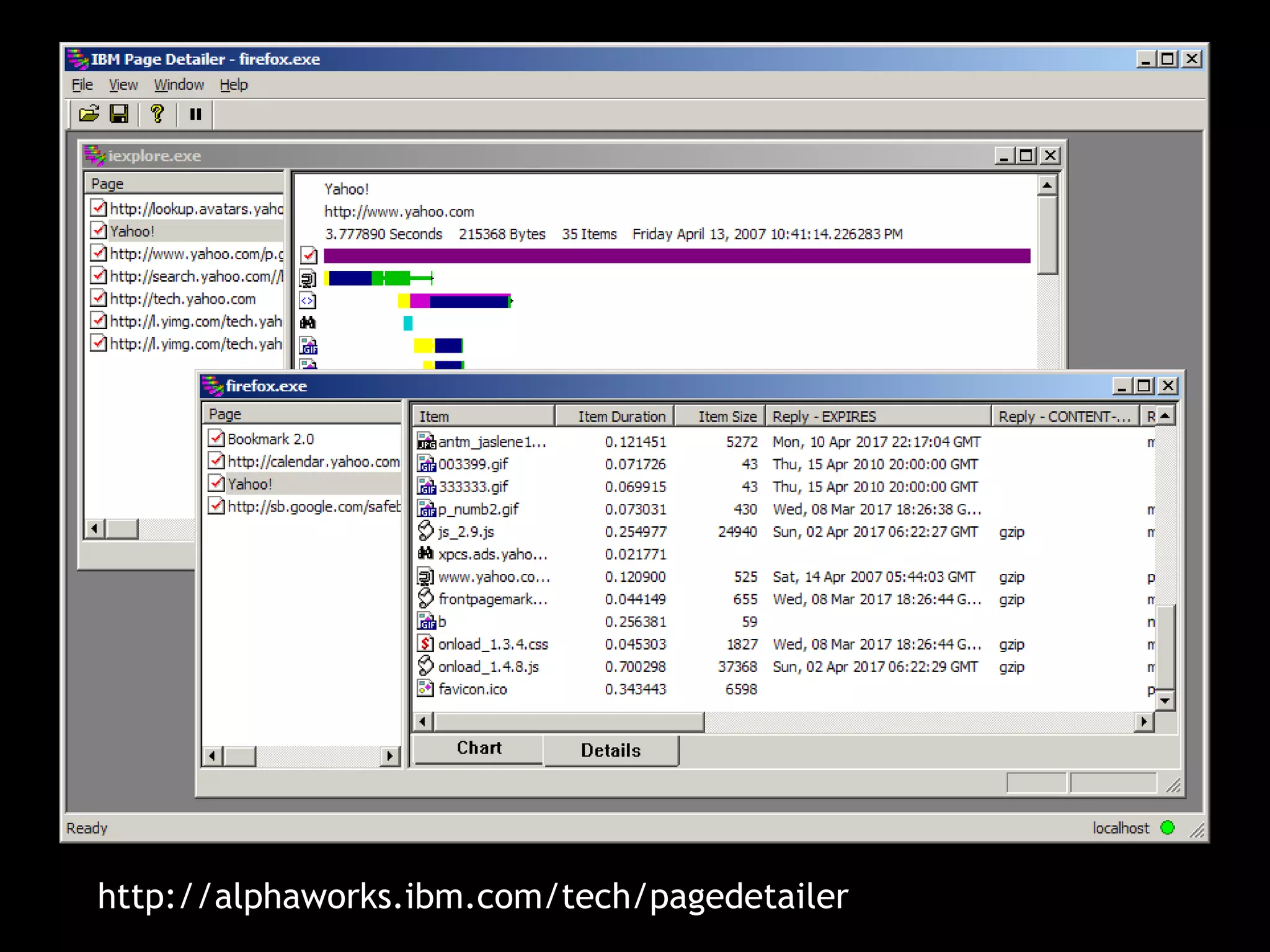
Task: Click right arrow of firefox Page list scrollbar
Action: [390, 756]
